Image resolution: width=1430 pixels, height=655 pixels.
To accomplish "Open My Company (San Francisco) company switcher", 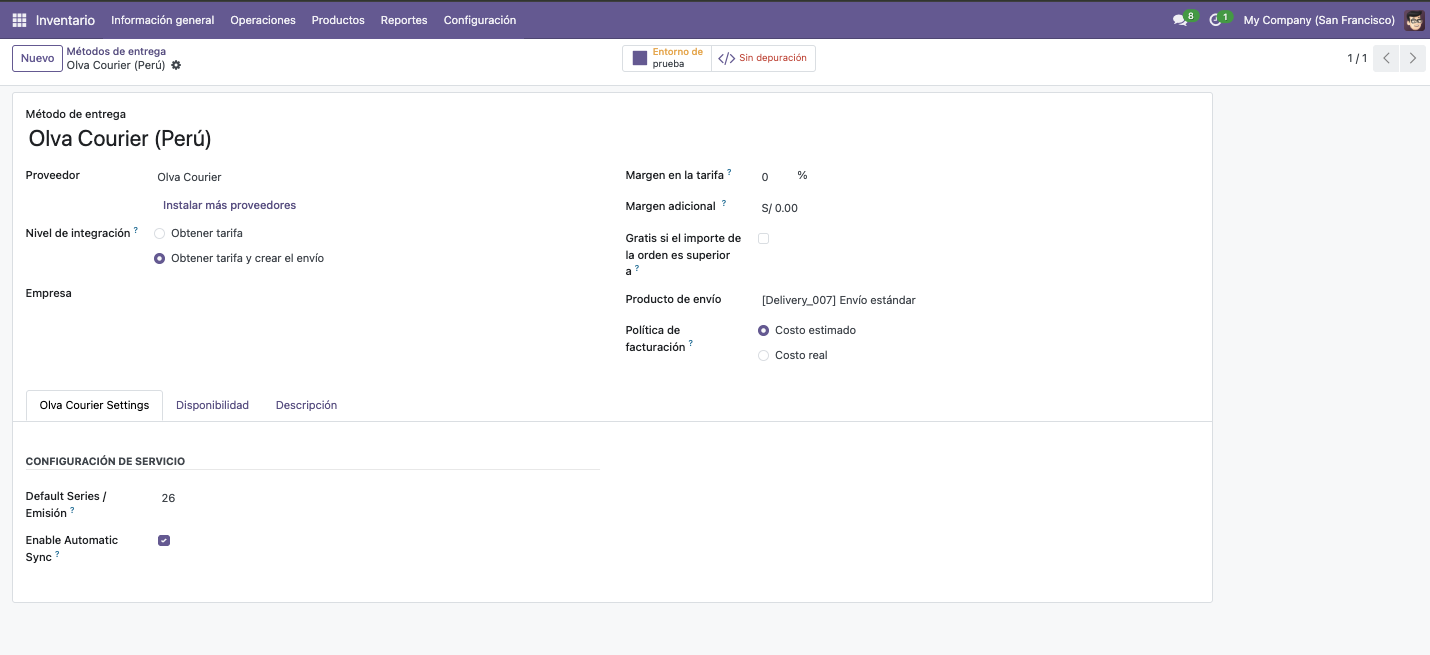I will click(x=1319, y=20).
